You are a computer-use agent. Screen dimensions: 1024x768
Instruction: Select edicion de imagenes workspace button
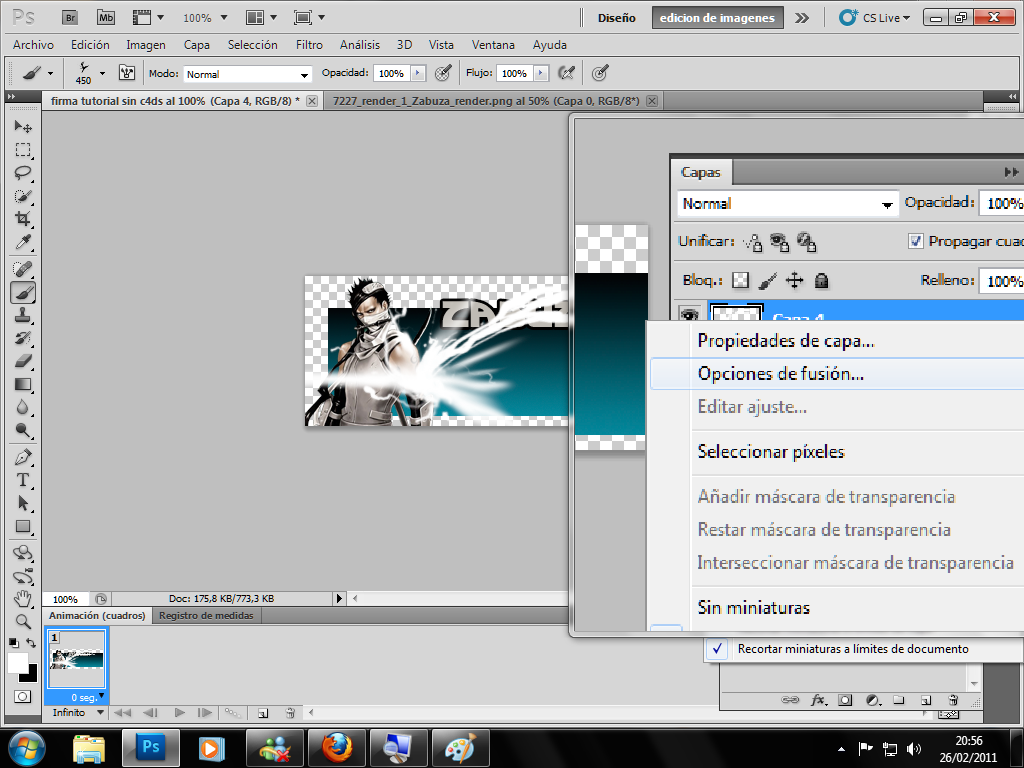(x=717, y=18)
